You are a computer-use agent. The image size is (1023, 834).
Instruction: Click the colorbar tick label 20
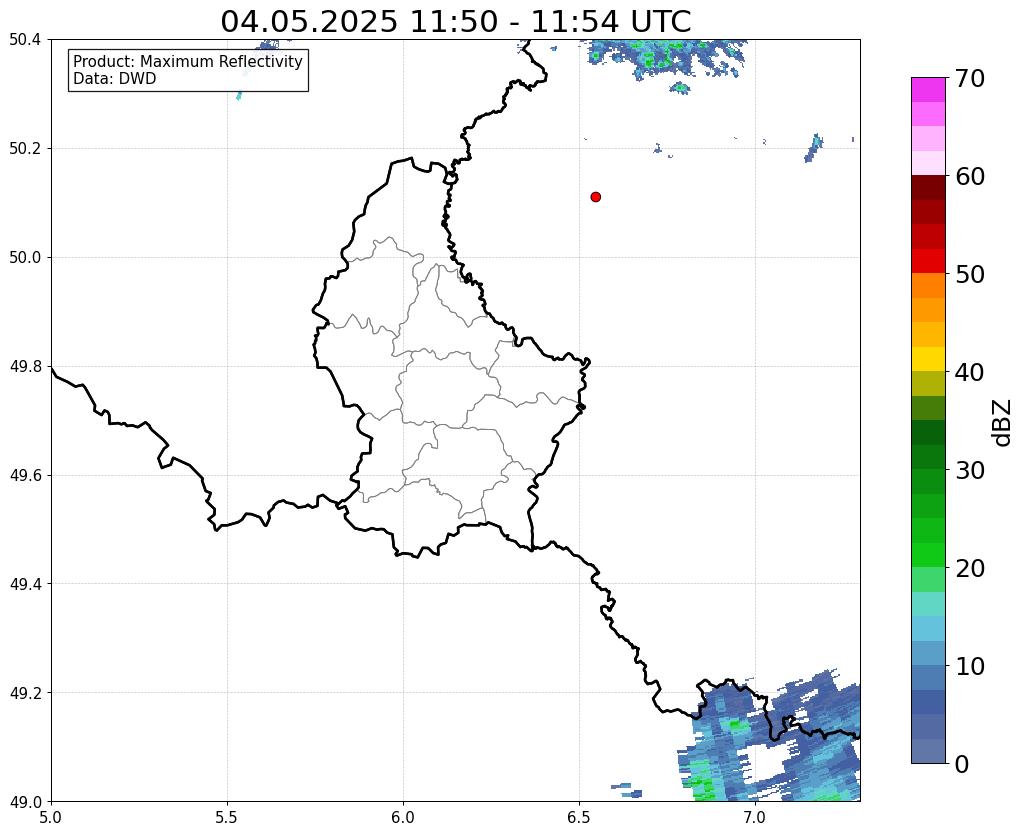(x=970, y=568)
